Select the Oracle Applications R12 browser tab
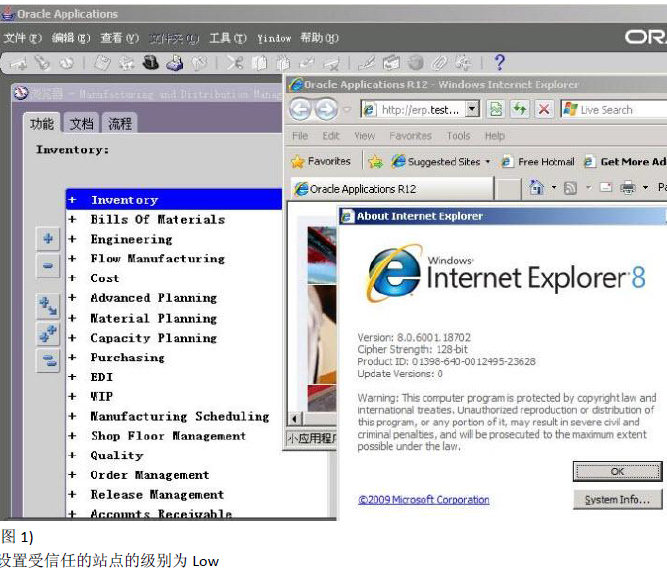667x578 pixels. pos(392,188)
